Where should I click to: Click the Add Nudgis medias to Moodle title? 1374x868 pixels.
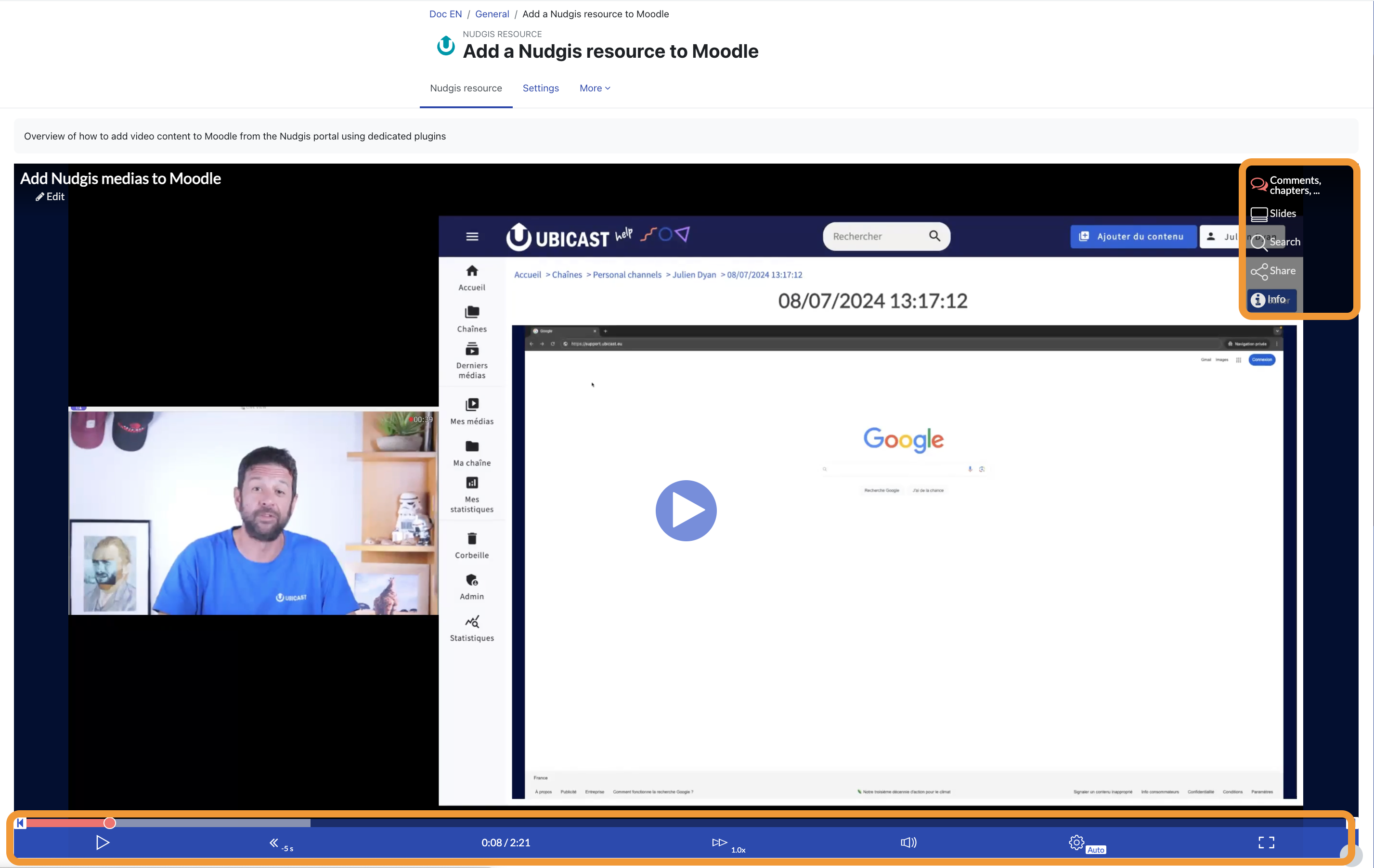120,179
